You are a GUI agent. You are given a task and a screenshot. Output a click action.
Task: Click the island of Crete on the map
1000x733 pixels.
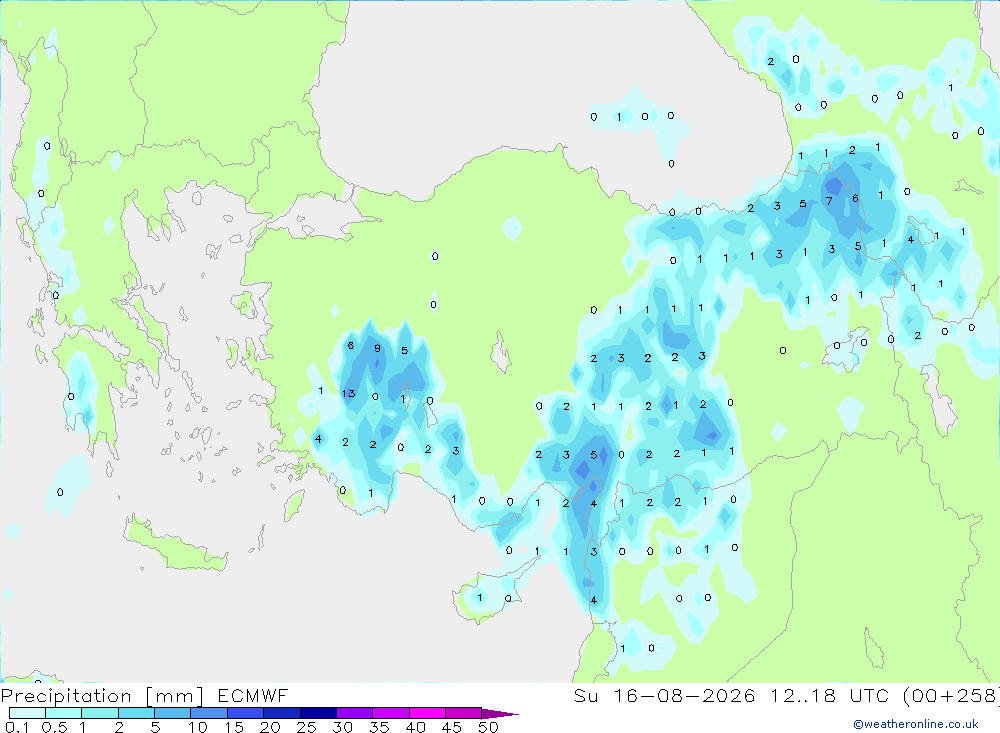(175, 542)
